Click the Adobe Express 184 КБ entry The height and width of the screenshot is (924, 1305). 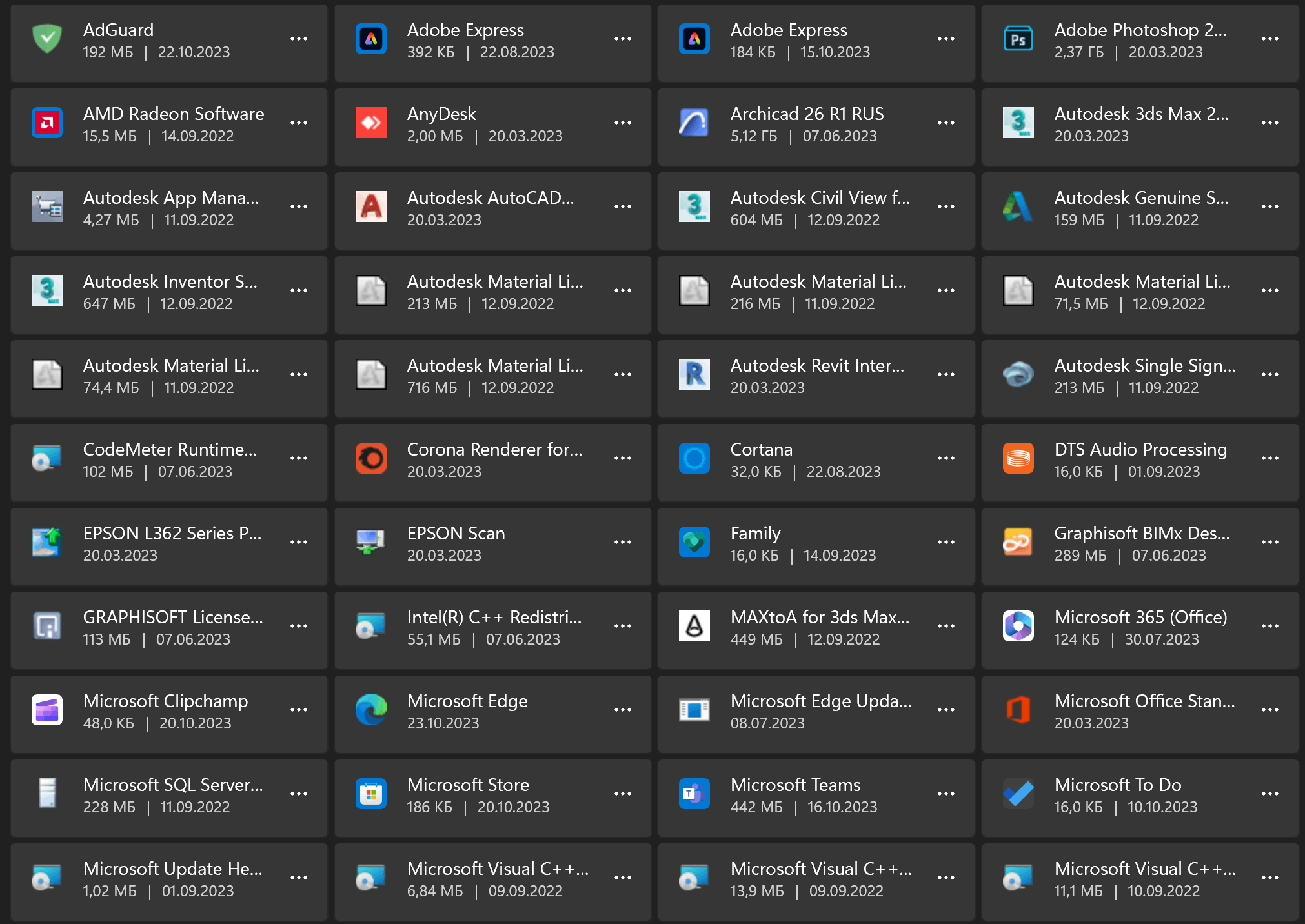coord(816,43)
